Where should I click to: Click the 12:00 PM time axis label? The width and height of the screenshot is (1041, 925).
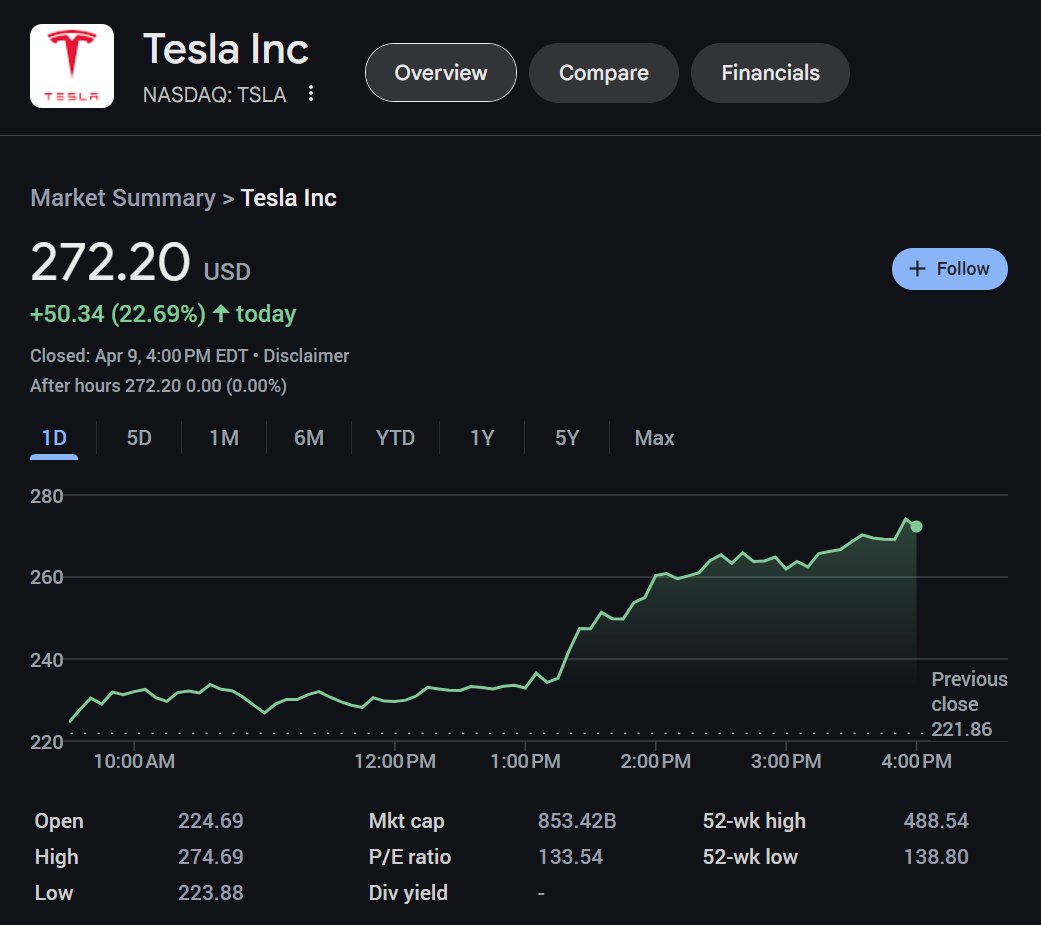click(395, 761)
